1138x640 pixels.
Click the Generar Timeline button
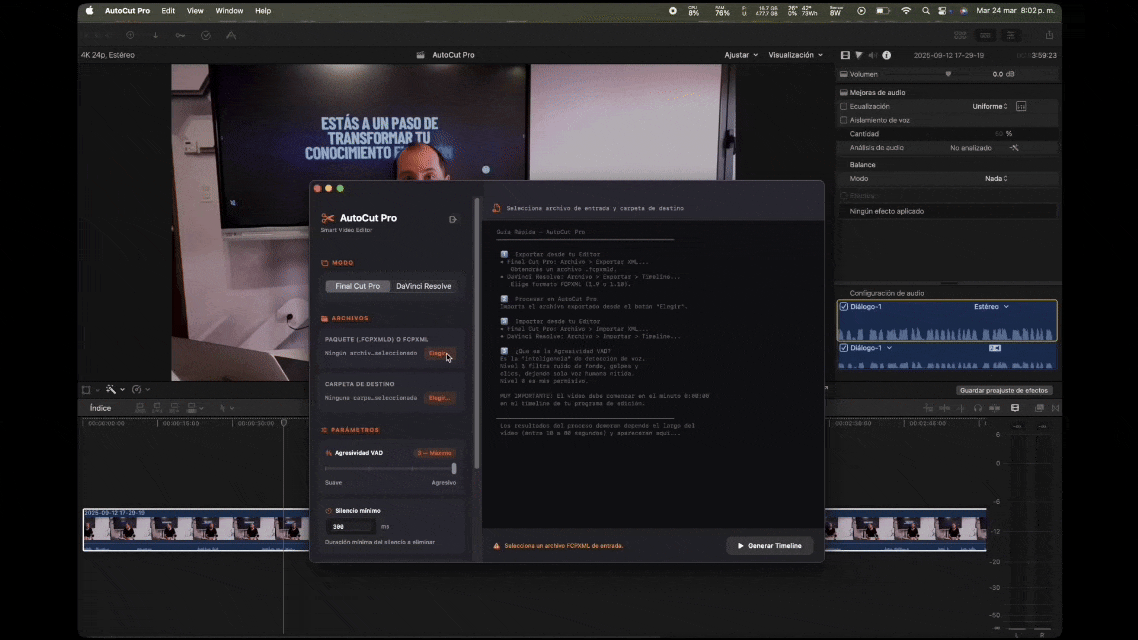[769, 546]
